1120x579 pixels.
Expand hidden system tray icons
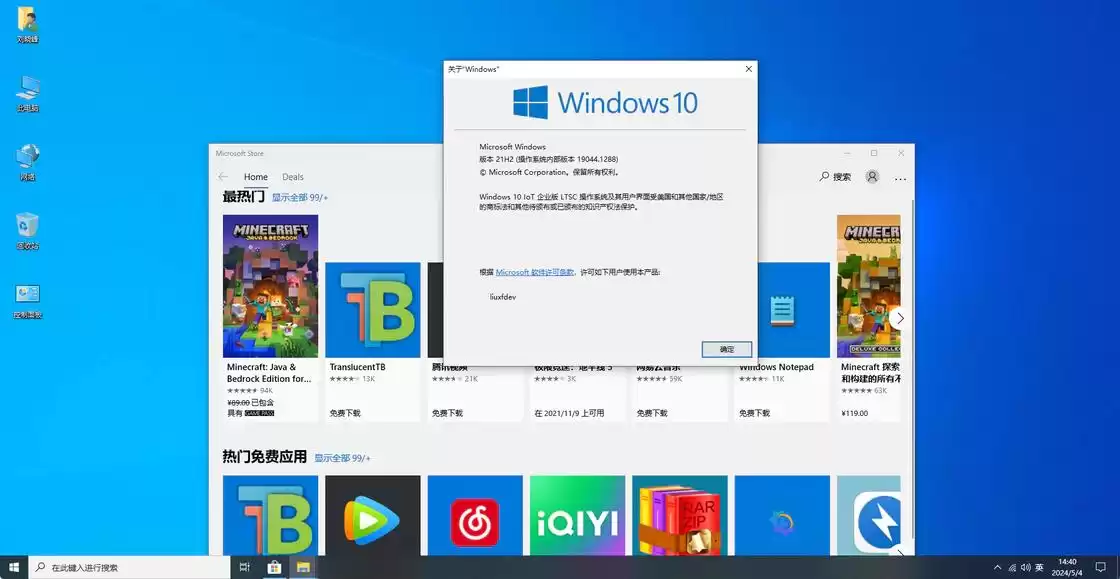click(997, 567)
